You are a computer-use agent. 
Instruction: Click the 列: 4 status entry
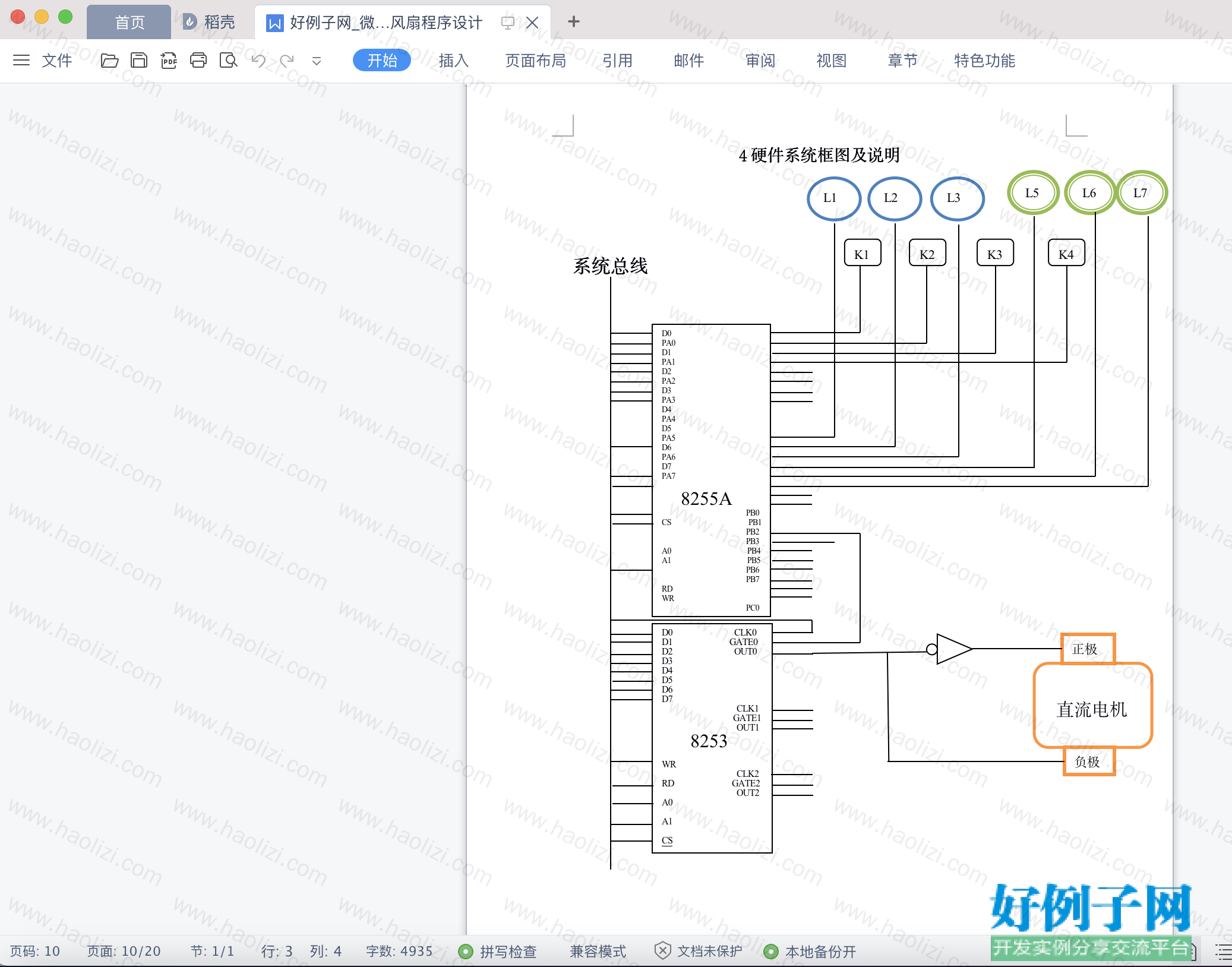click(326, 951)
